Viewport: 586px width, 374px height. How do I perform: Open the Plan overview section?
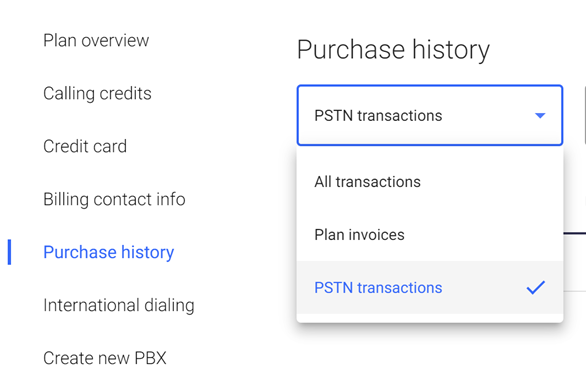[96, 40]
